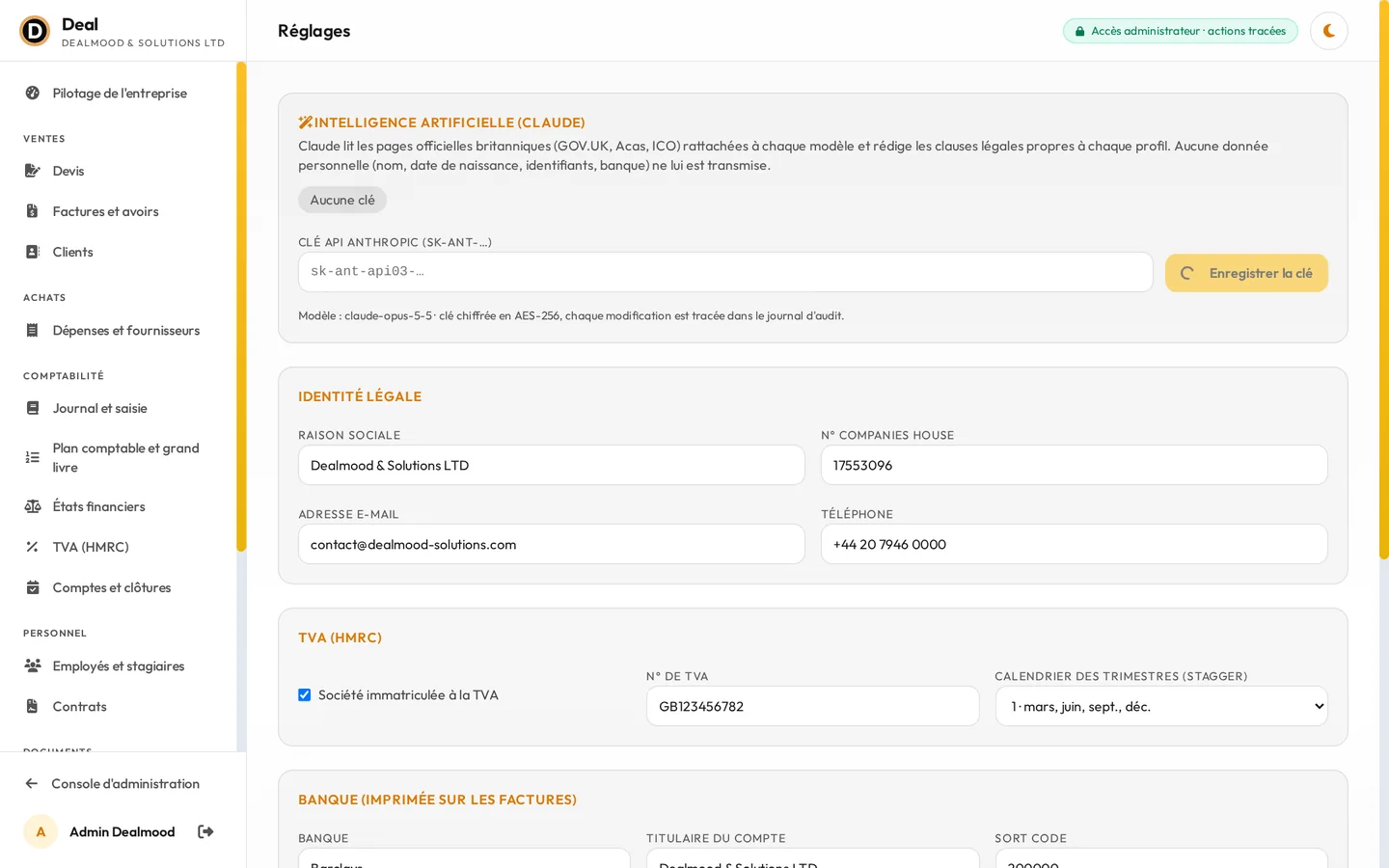Click the Dépenses et fournisseurs receipt icon
Viewport: 1389px width, 868px height.
32,330
